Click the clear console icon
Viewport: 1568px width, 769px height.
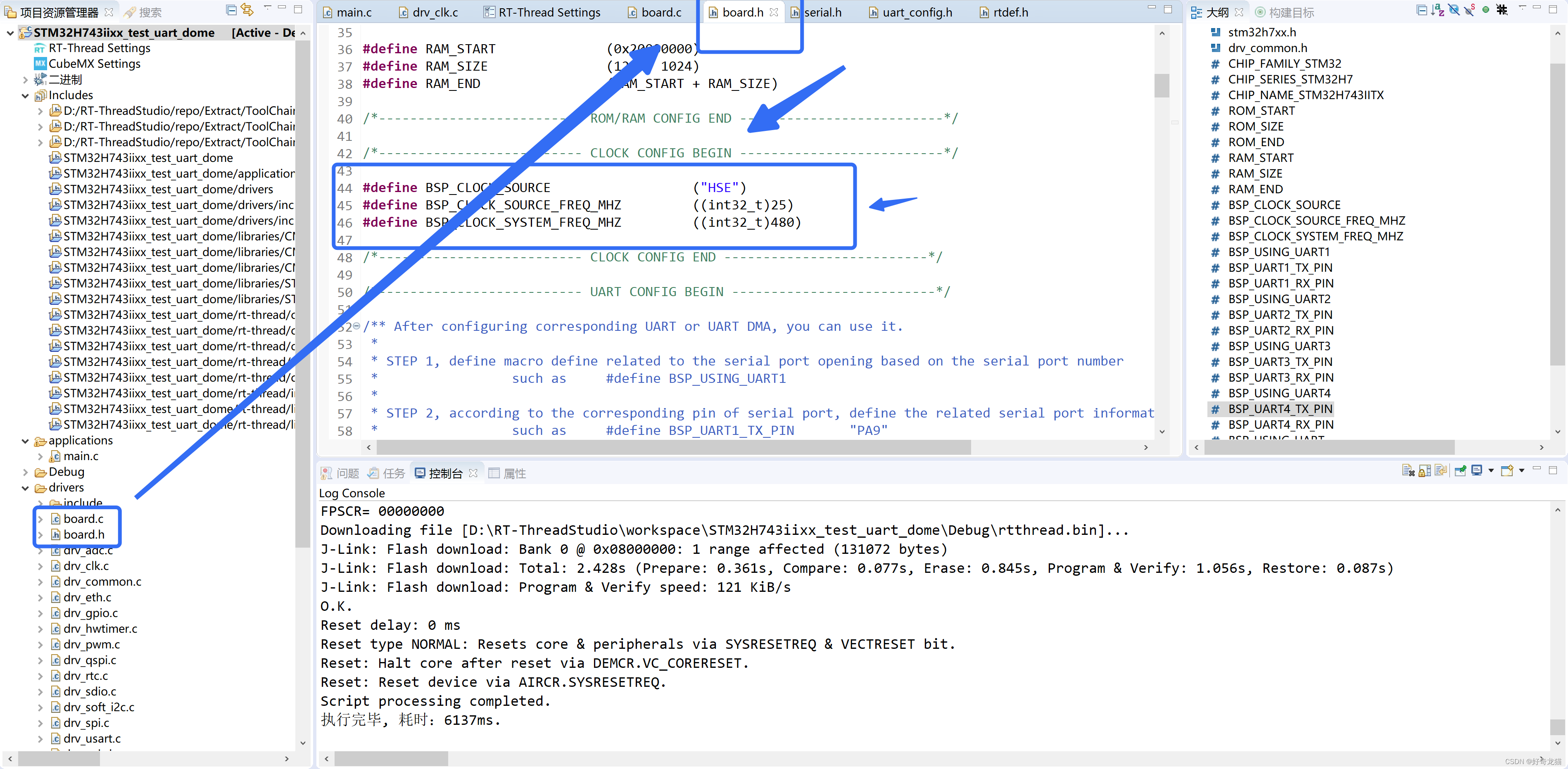[1408, 470]
